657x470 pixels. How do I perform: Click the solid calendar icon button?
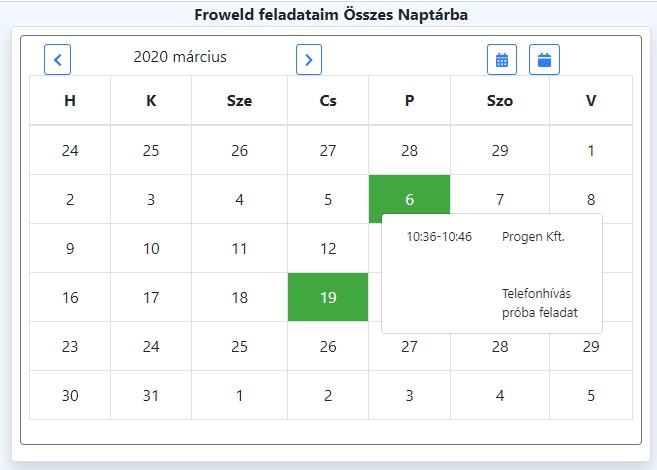[x=545, y=59]
